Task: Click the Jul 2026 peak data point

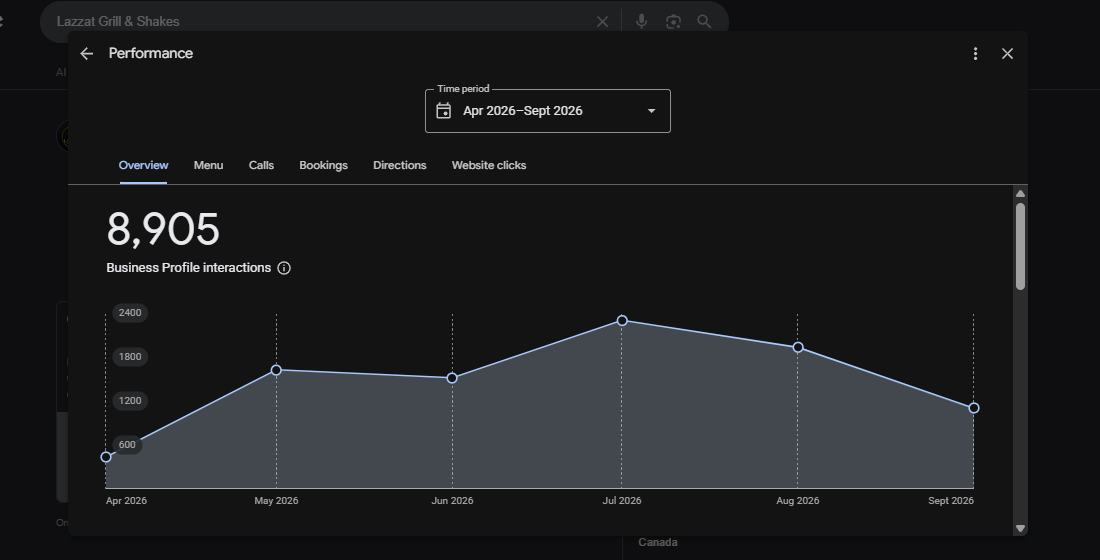Action: click(x=622, y=321)
